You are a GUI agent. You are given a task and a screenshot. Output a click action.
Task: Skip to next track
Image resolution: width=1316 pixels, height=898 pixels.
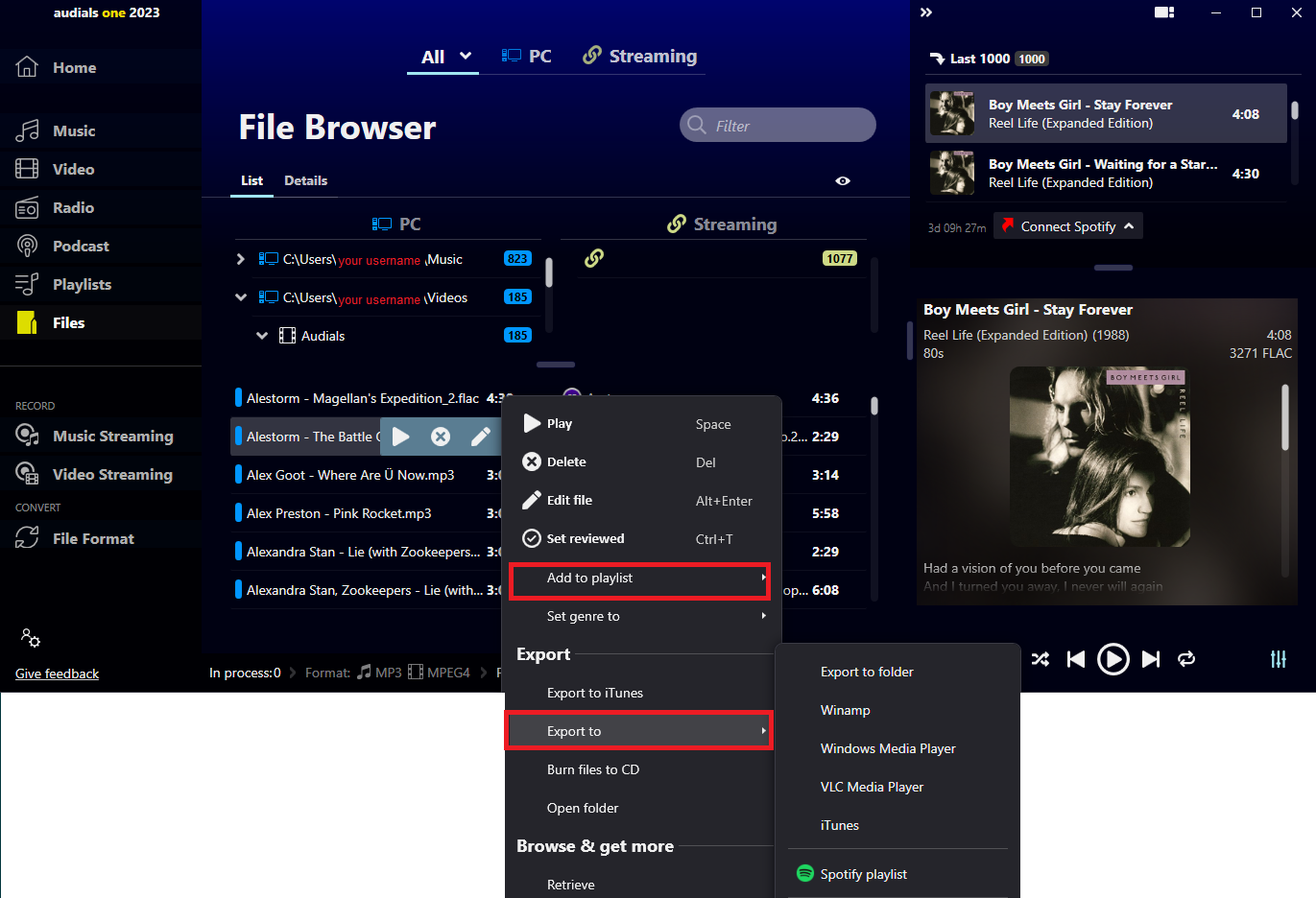click(1151, 659)
